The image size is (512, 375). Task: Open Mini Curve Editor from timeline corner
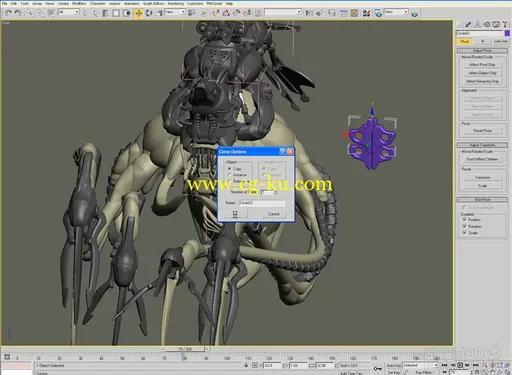(x=7, y=357)
